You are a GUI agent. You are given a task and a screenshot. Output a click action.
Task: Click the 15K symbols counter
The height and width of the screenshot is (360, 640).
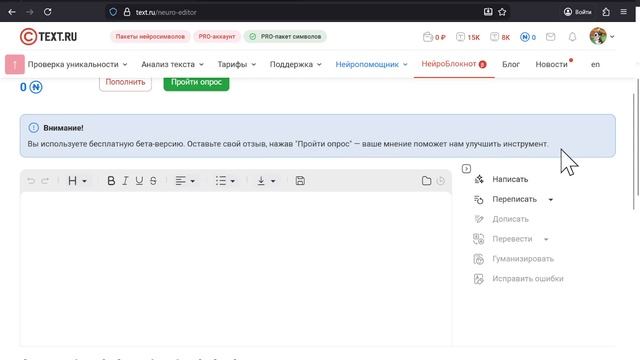tap(468, 37)
